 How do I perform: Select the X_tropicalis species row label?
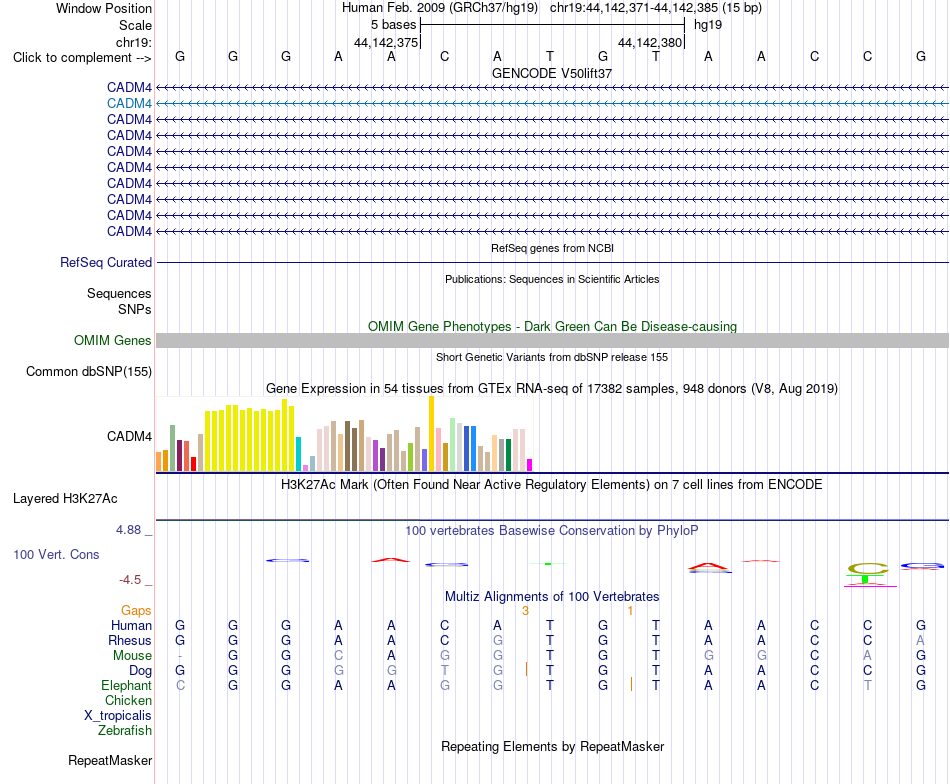pyautogui.click(x=118, y=716)
